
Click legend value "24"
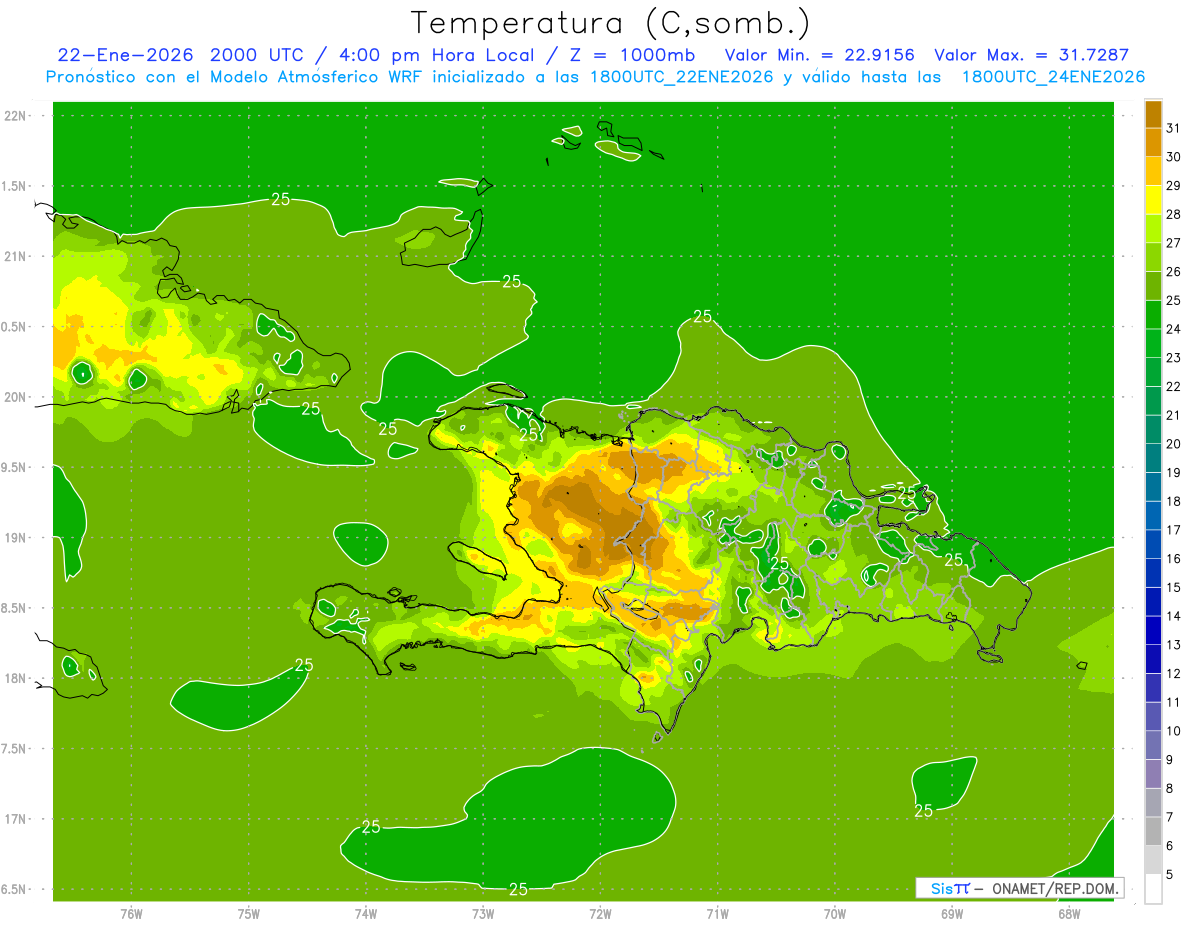pos(1174,329)
